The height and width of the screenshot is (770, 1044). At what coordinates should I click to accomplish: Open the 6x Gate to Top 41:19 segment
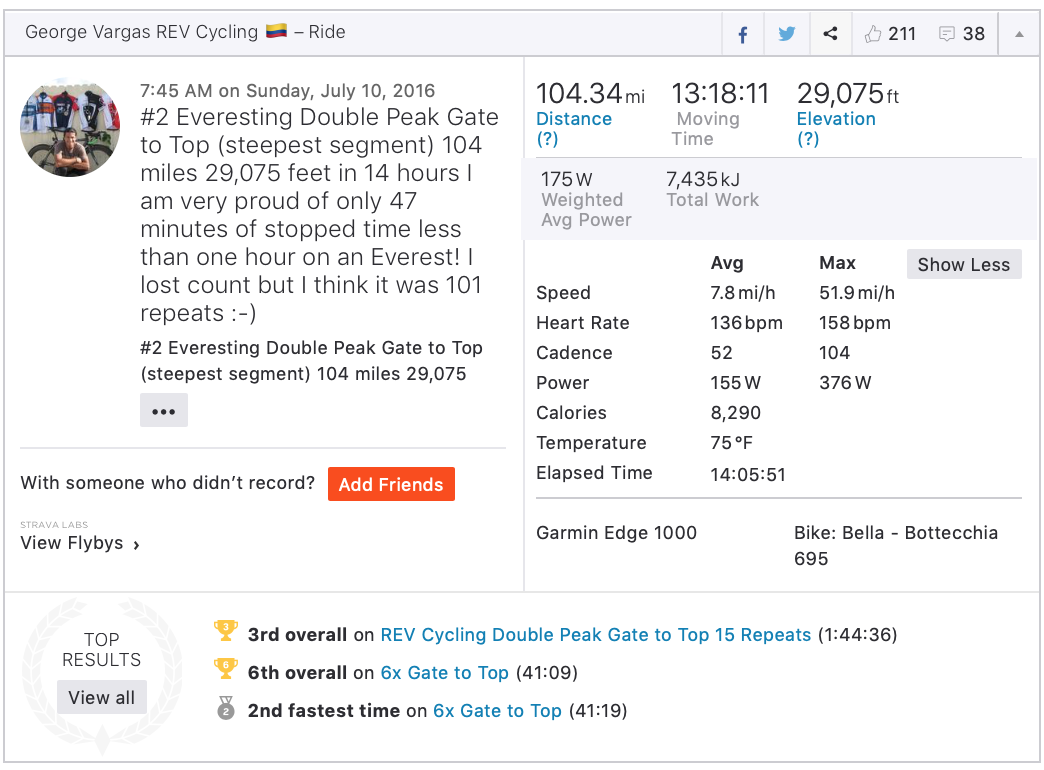(x=497, y=711)
